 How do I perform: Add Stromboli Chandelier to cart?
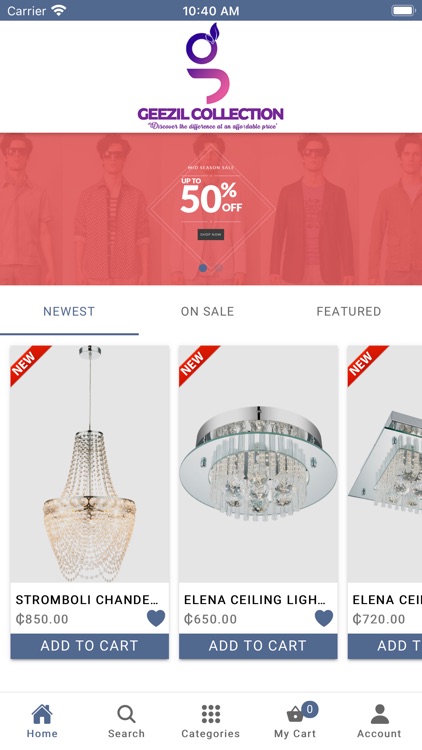pyautogui.click(x=89, y=646)
